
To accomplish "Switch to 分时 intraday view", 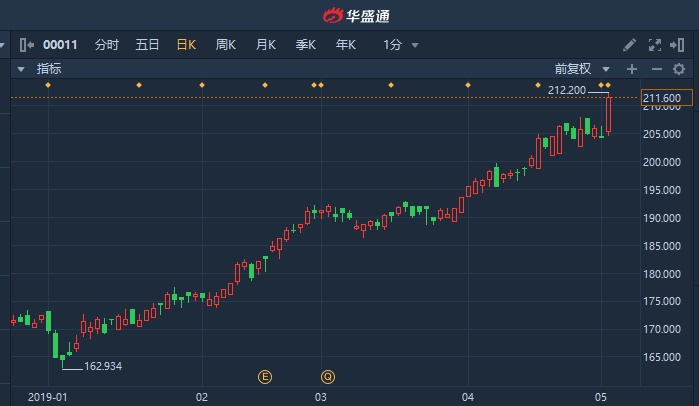I will (x=107, y=45).
